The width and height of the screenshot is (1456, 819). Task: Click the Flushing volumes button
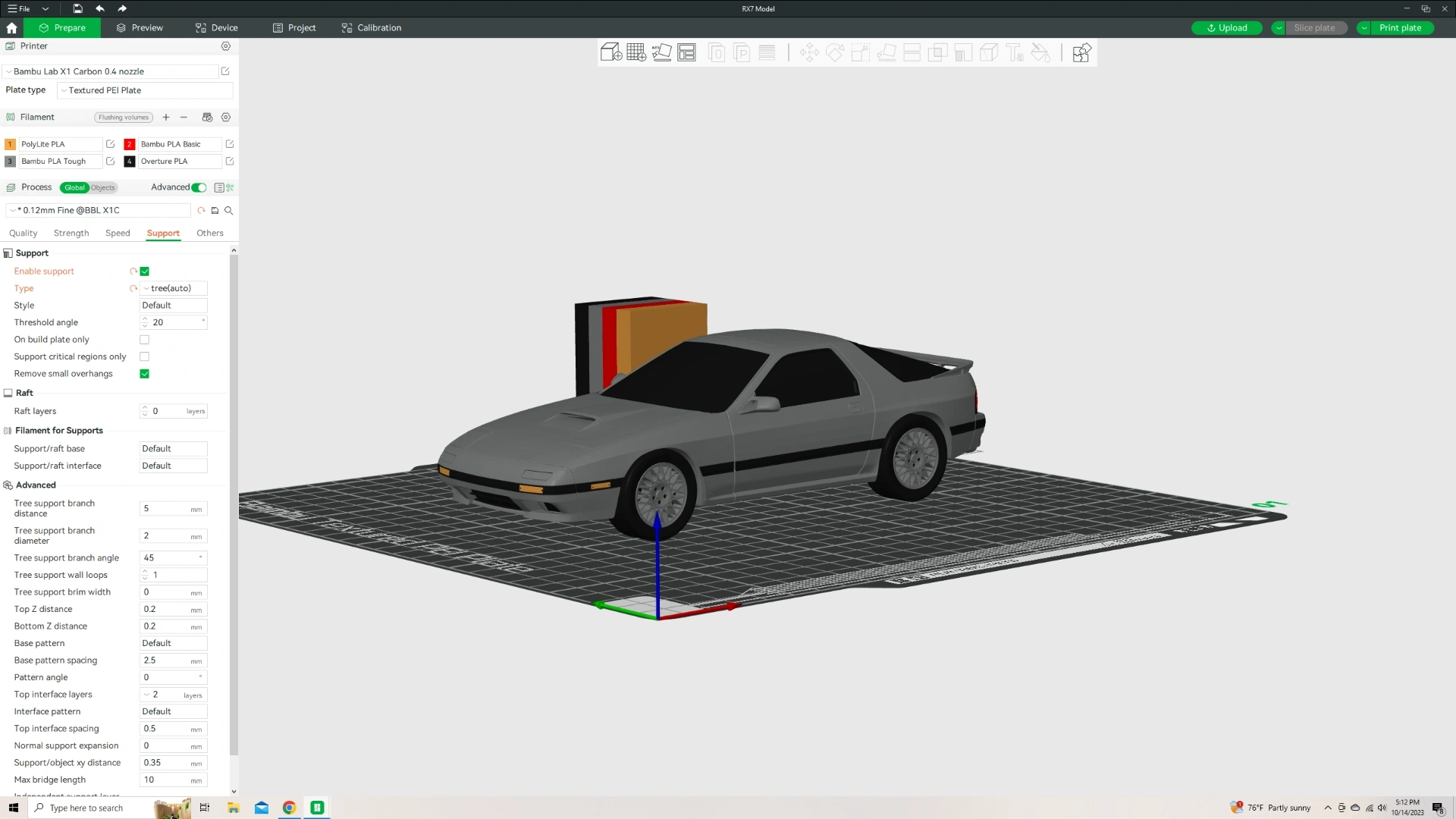coord(124,118)
